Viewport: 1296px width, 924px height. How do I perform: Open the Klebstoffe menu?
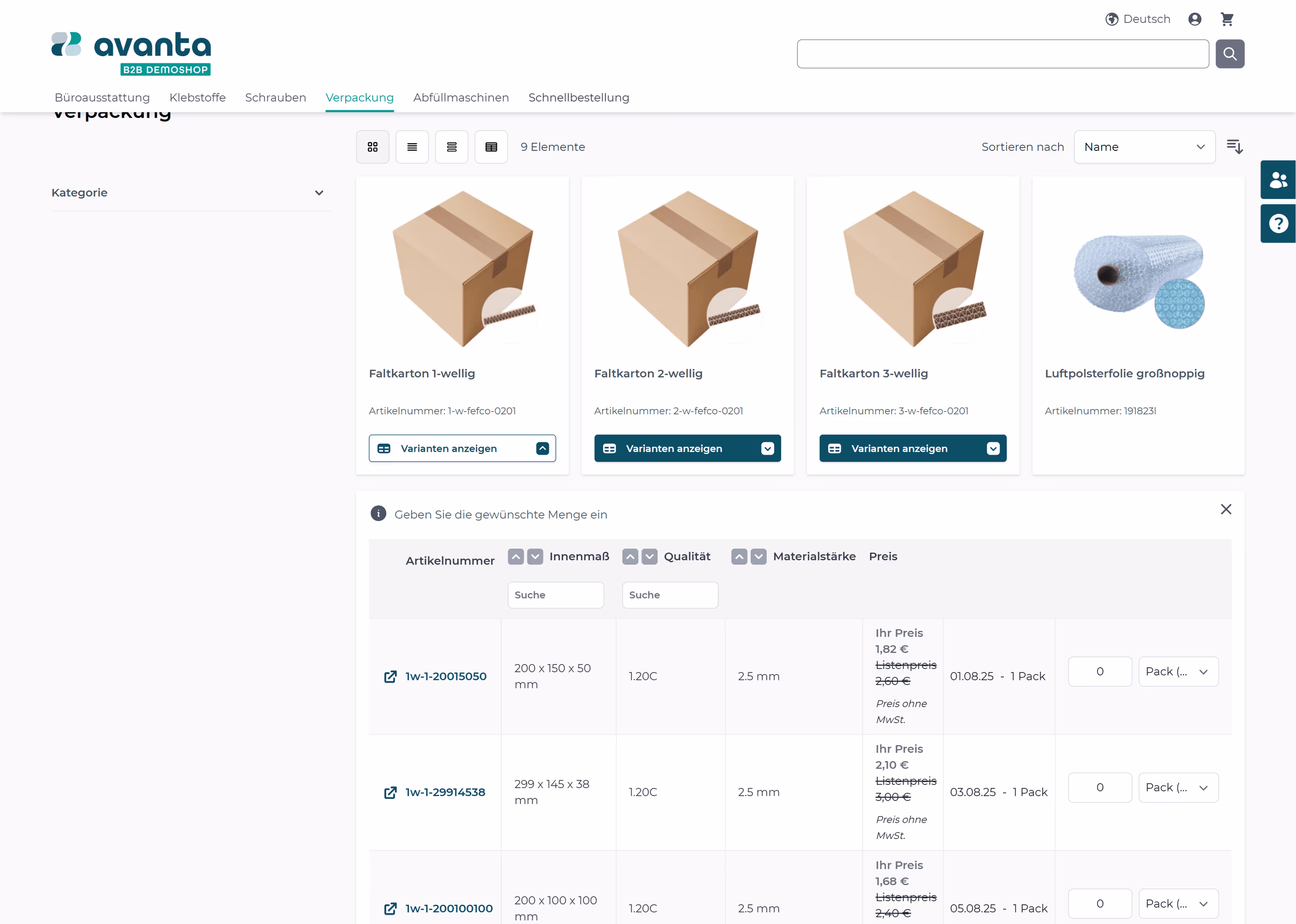point(197,97)
